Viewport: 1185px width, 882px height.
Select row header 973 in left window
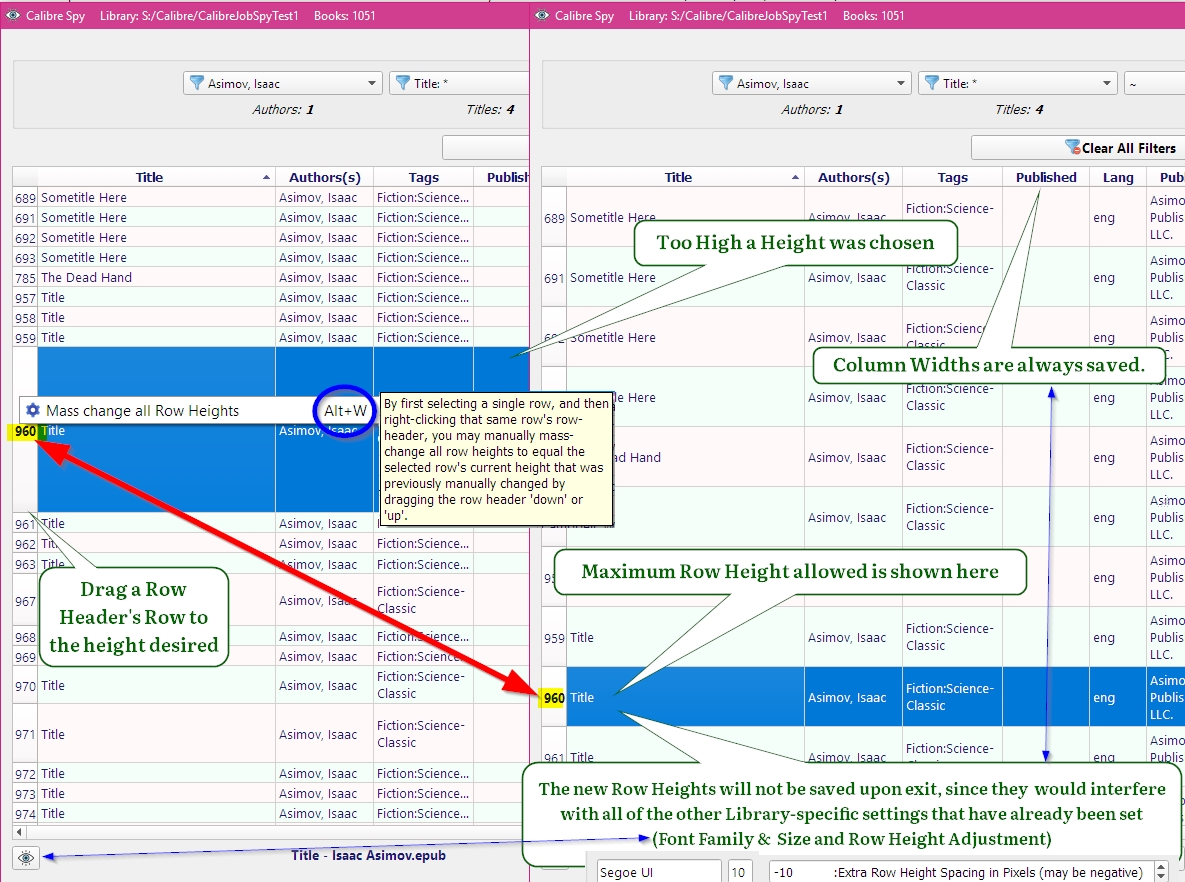25,794
